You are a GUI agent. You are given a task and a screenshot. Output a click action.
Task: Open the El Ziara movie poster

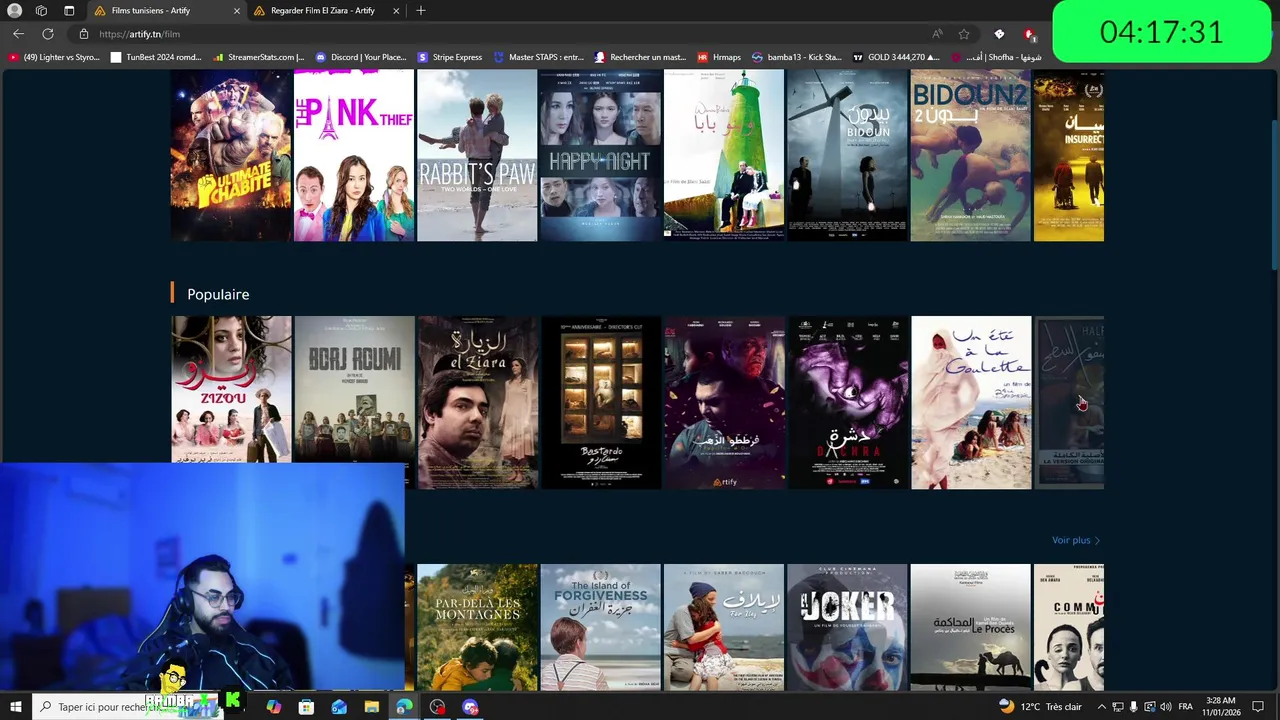(x=477, y=402)
